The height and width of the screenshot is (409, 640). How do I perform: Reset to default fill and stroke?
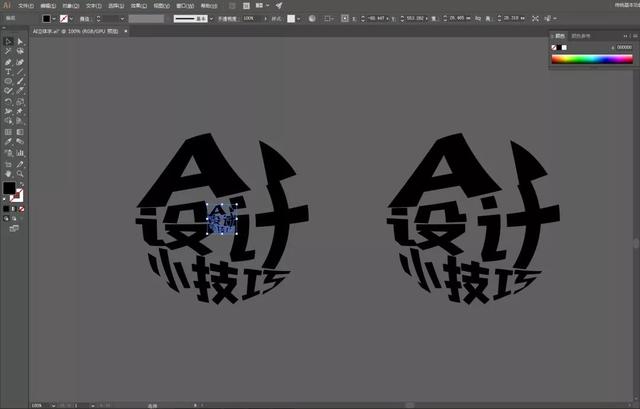click(5, 199)
